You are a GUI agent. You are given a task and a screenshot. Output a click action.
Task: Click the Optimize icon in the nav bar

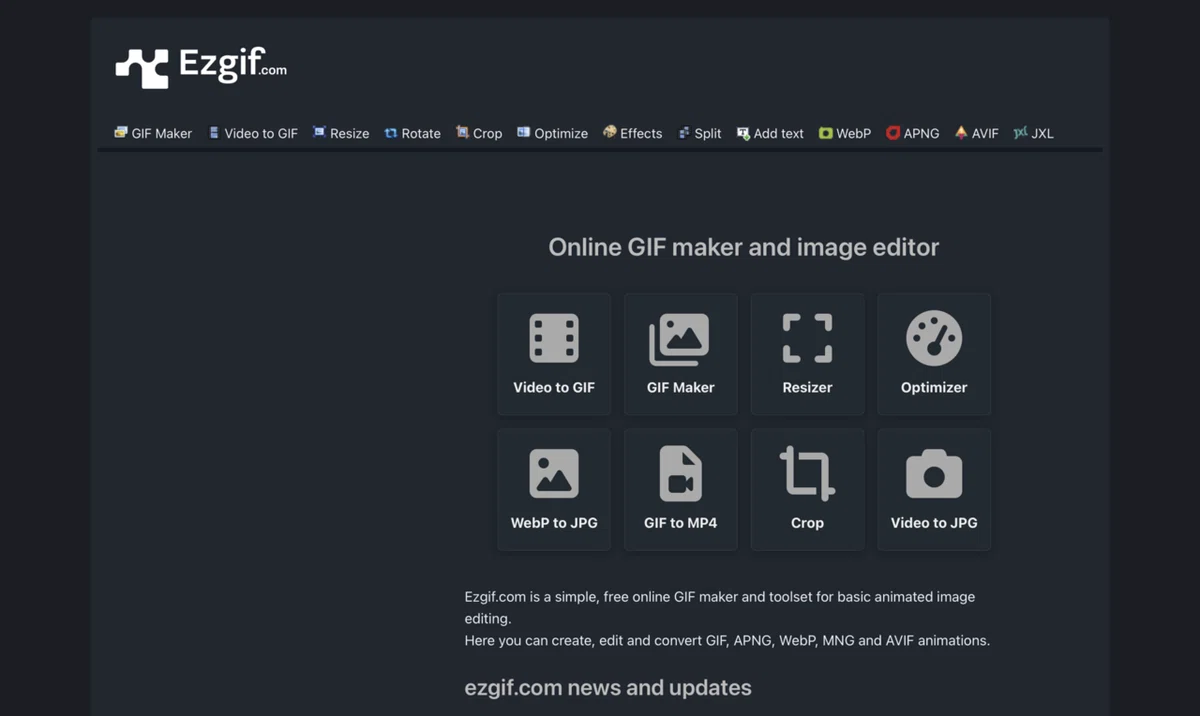coord(523,132)
